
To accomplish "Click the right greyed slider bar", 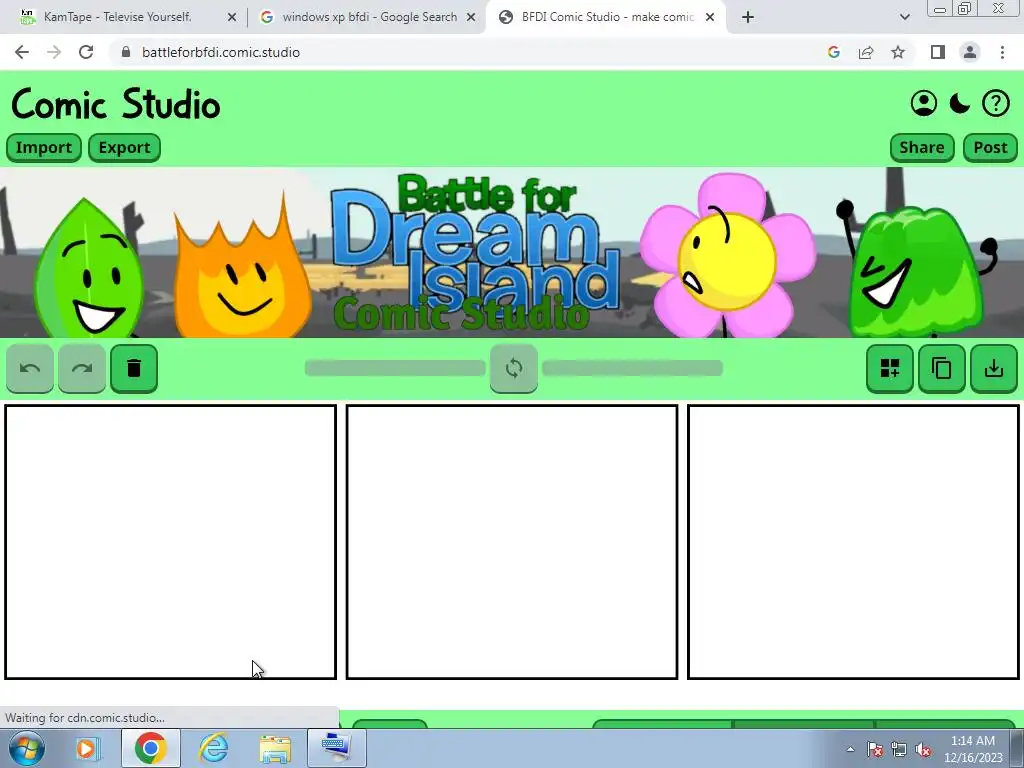I will 632,368.
